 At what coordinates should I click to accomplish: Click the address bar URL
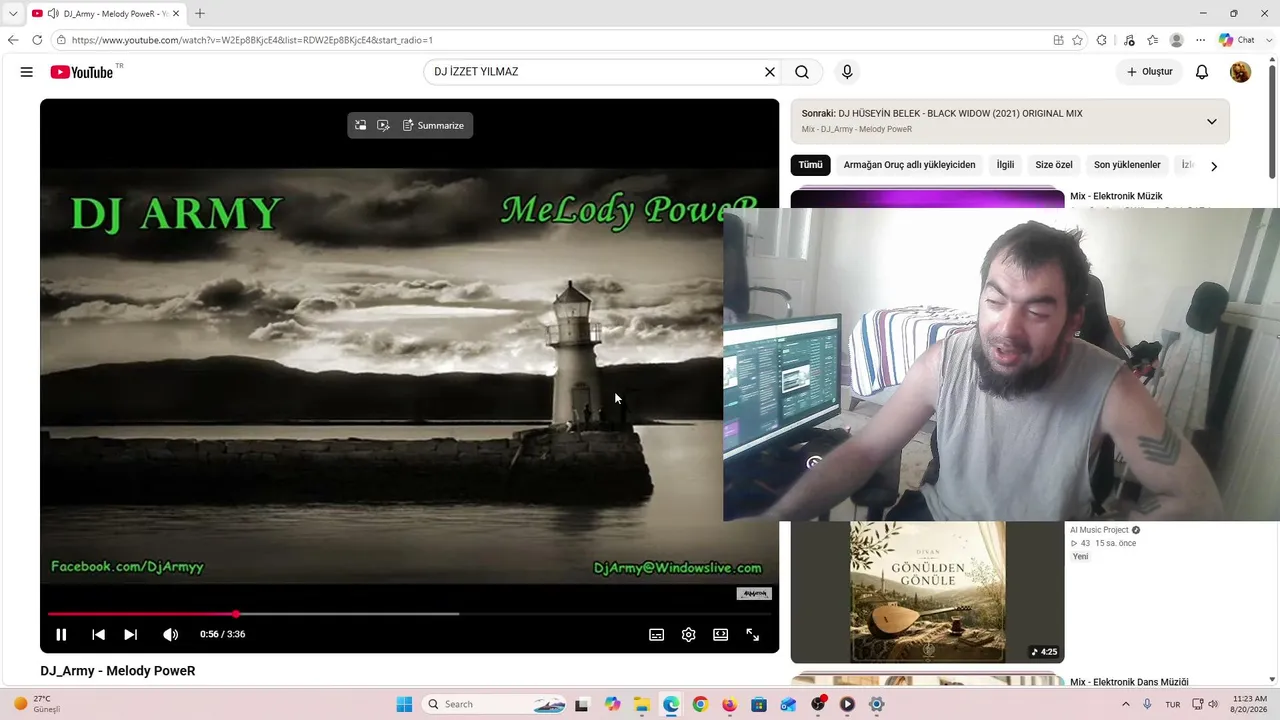pyautogui.click(x=252, y=40)
